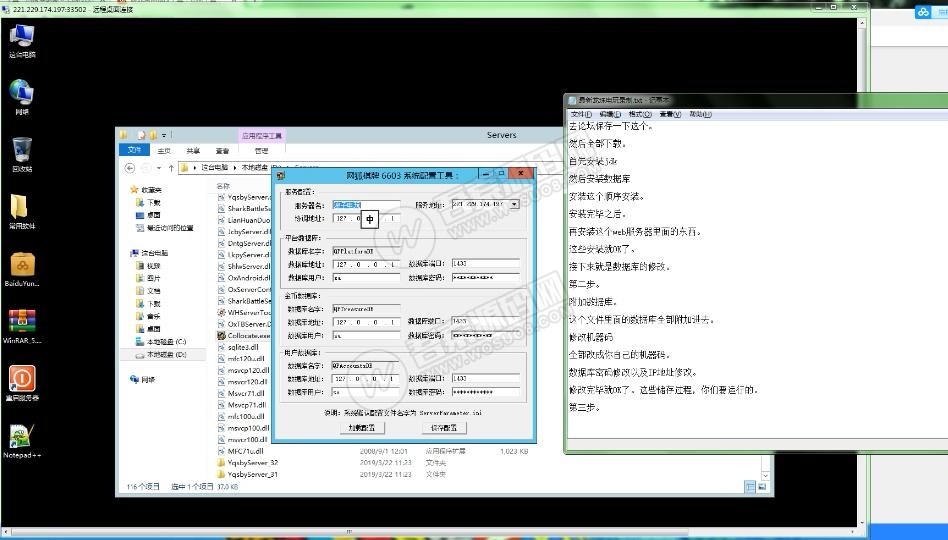This screenshot has height=540, width=948.
Task: Click the explorer file list scroll-down arrow
Action: click(x=765, y=476)
